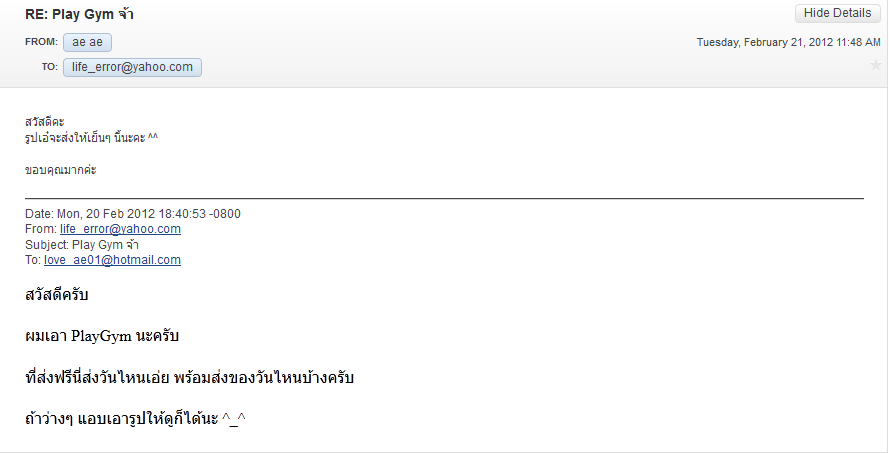Click the horizontal divider above quoted message

point(444,198)
